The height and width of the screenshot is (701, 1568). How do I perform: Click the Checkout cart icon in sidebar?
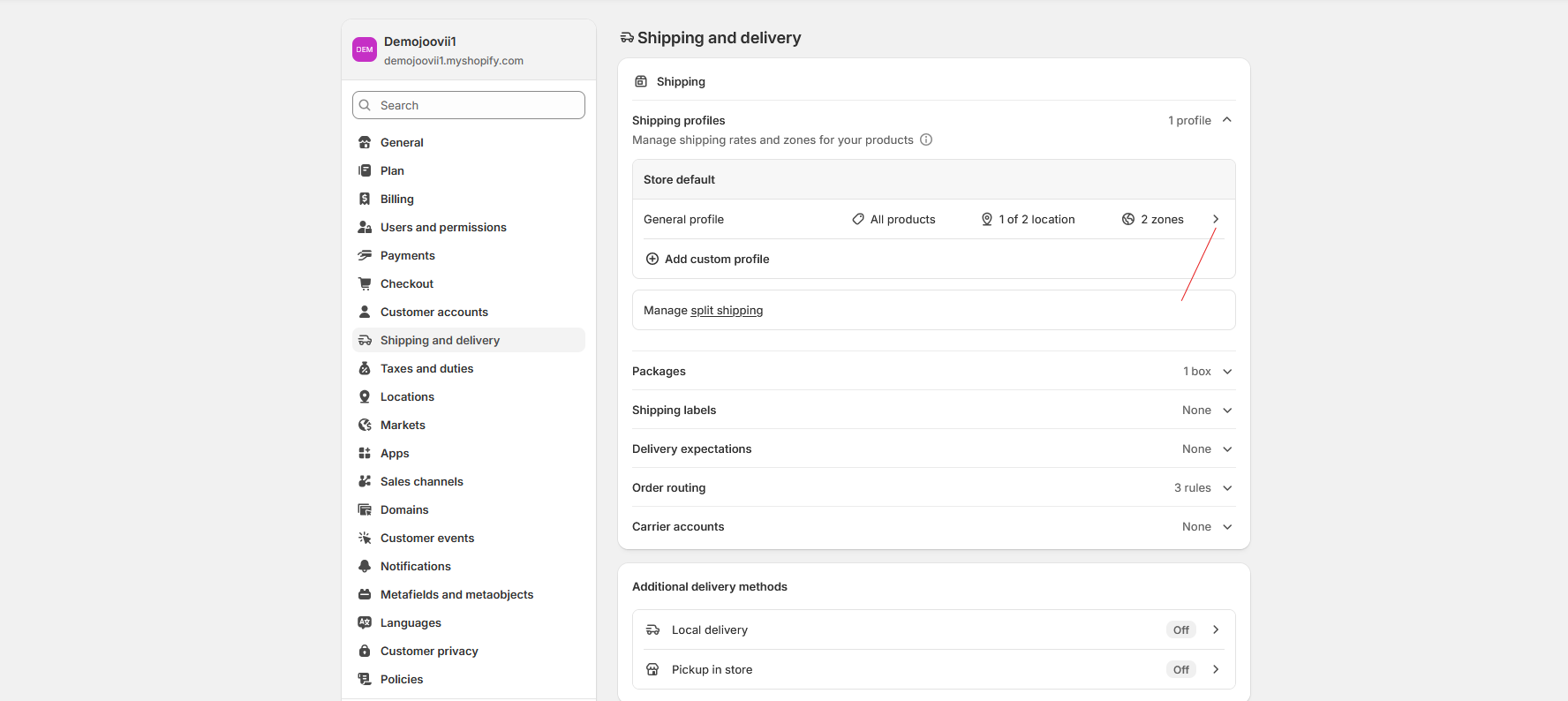365,283
